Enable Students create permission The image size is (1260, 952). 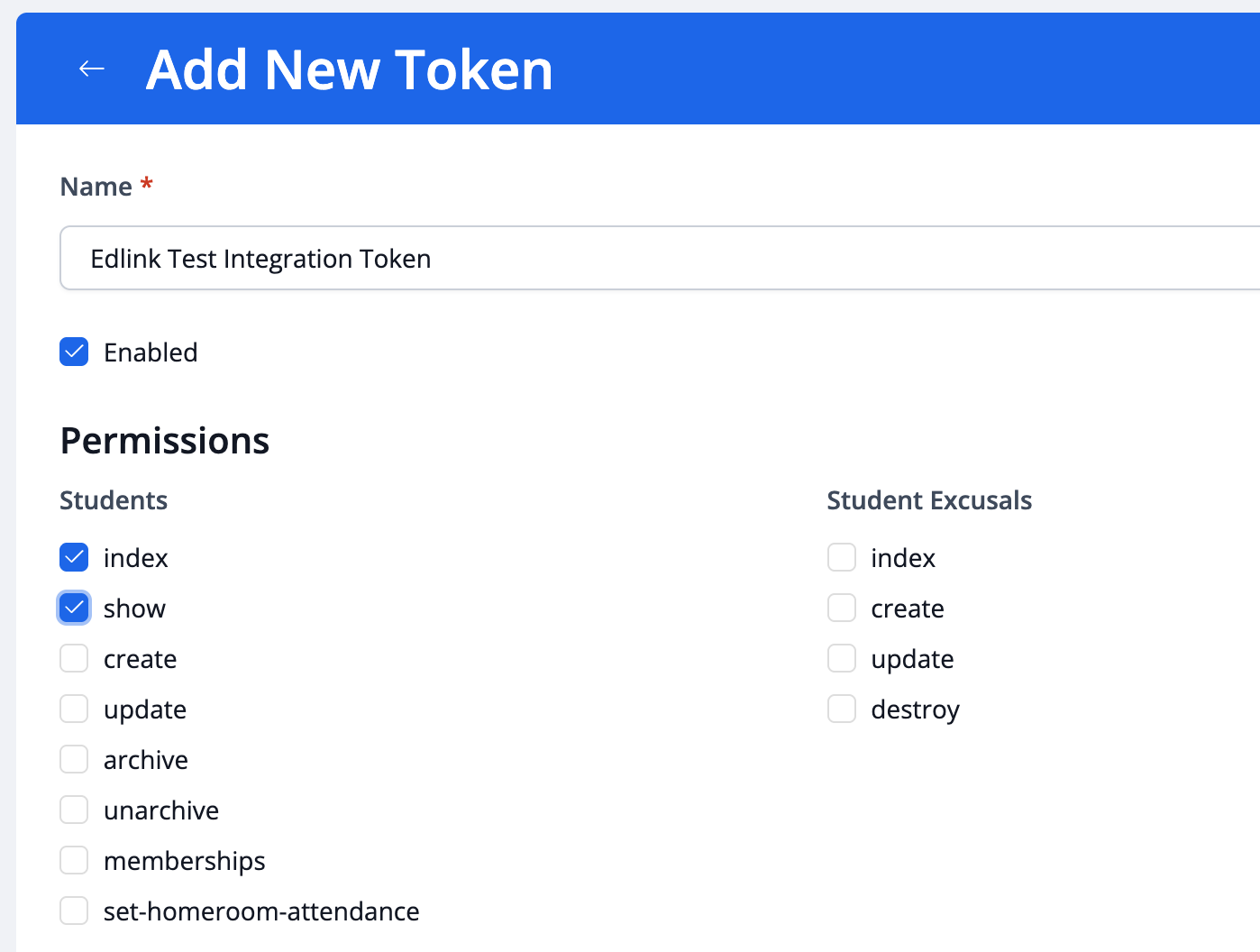tap(74, 658)
